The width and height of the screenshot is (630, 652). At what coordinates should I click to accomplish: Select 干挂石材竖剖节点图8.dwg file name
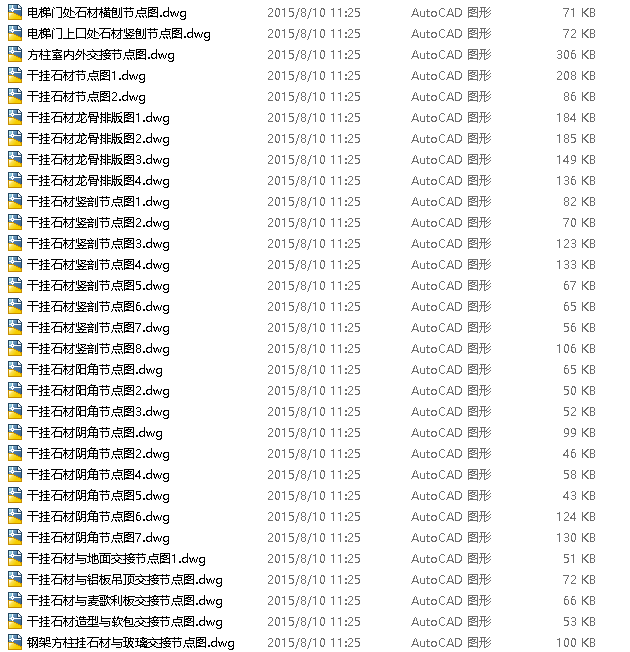point(98,349)
